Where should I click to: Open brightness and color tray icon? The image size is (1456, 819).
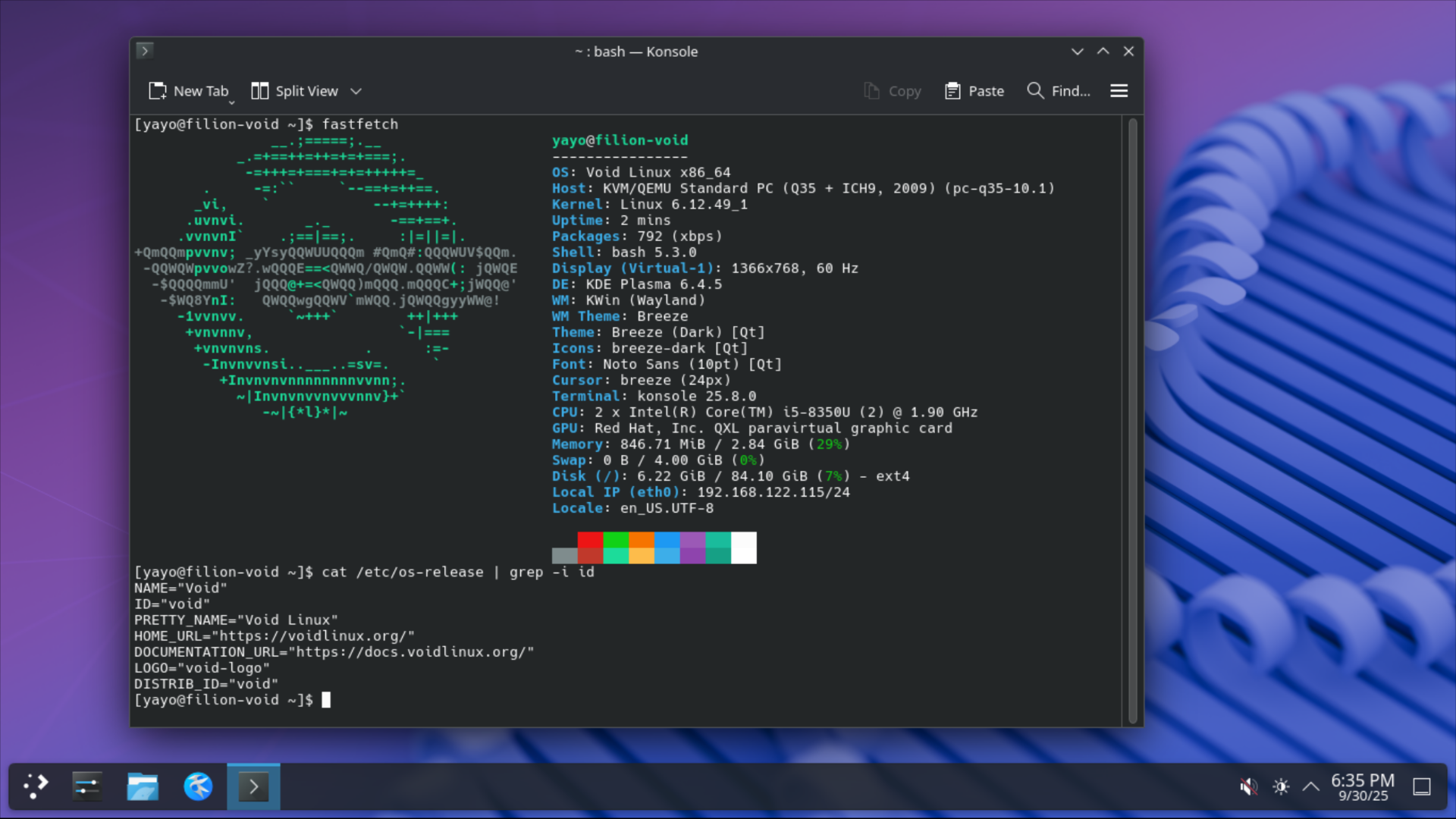coord(1281,786)
